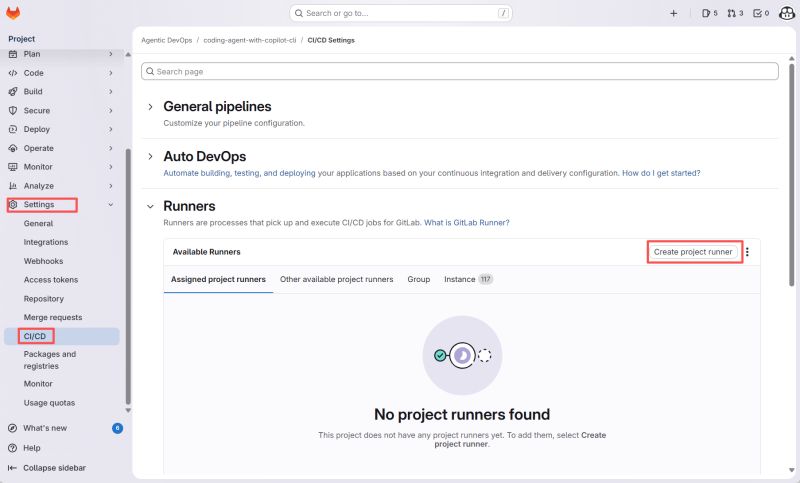This screenshot has height=483, width=800.
Task: Open Merge requests under Settings
Action: point(53,317)
